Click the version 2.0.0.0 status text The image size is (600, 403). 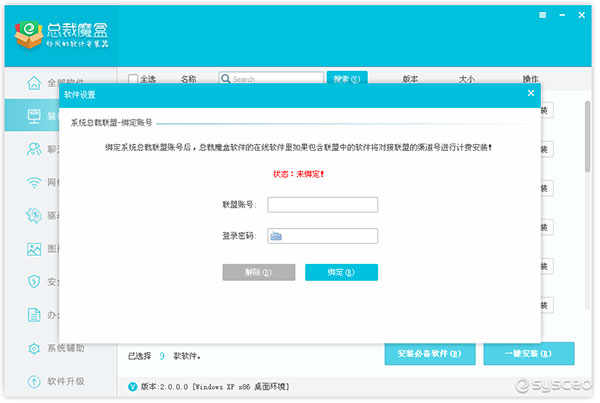[215, 387]
